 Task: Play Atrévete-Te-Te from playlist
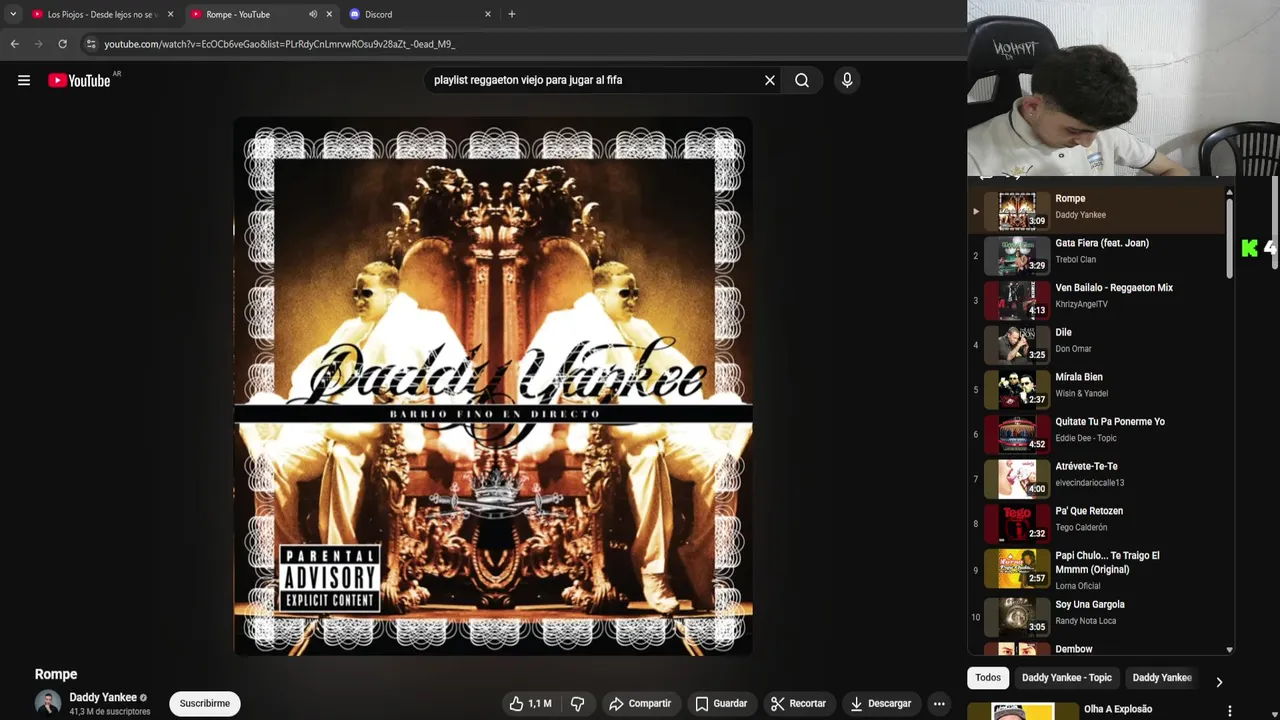tap(1097, 479)
